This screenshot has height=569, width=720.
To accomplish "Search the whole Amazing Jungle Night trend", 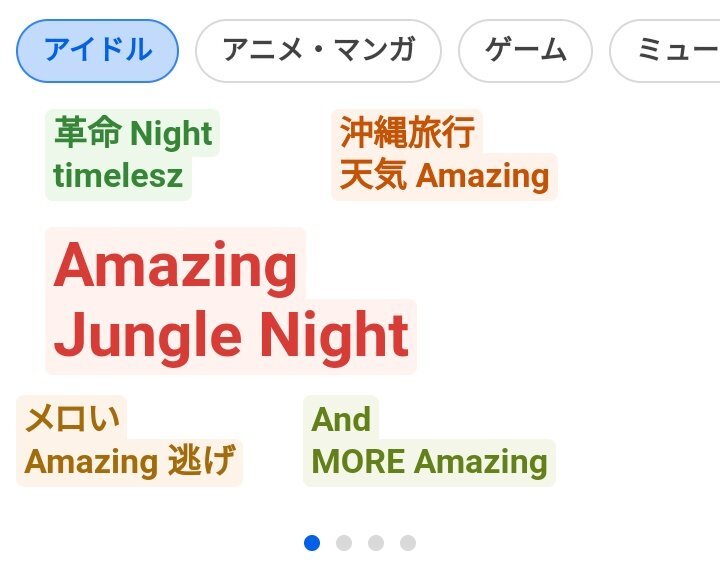I will [x=231, y=301].
